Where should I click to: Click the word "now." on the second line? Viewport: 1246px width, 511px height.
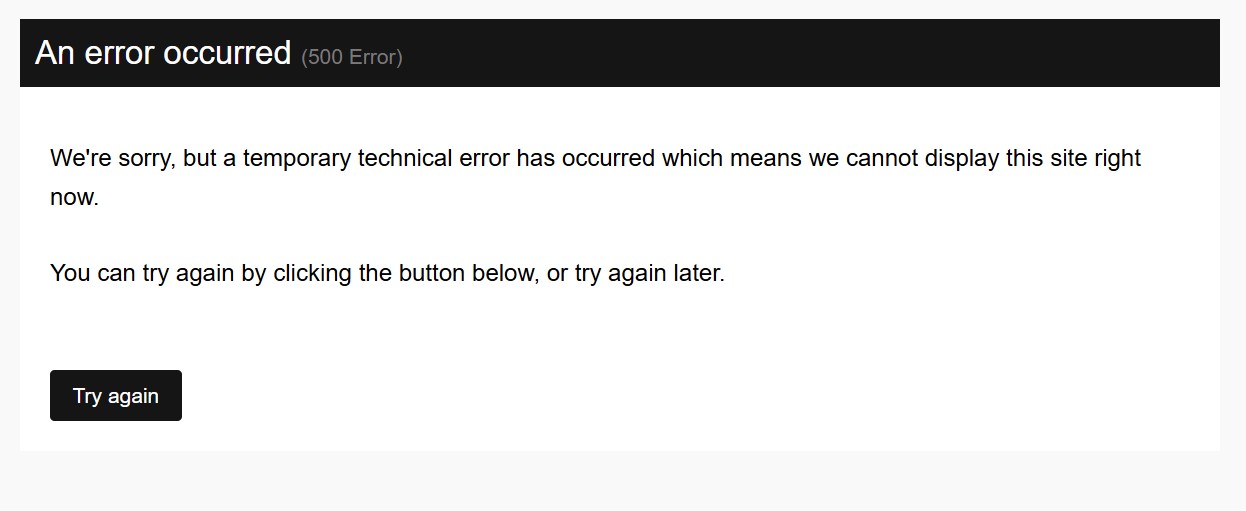click(75, 197)
